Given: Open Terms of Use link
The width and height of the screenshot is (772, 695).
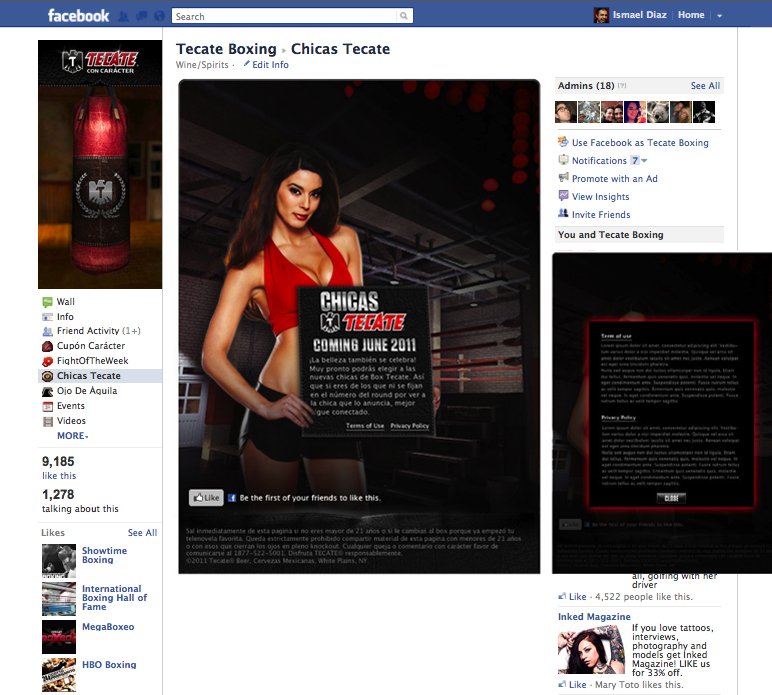Looking at the screenshot, I should pyautogui.click(x=365, y=426).
